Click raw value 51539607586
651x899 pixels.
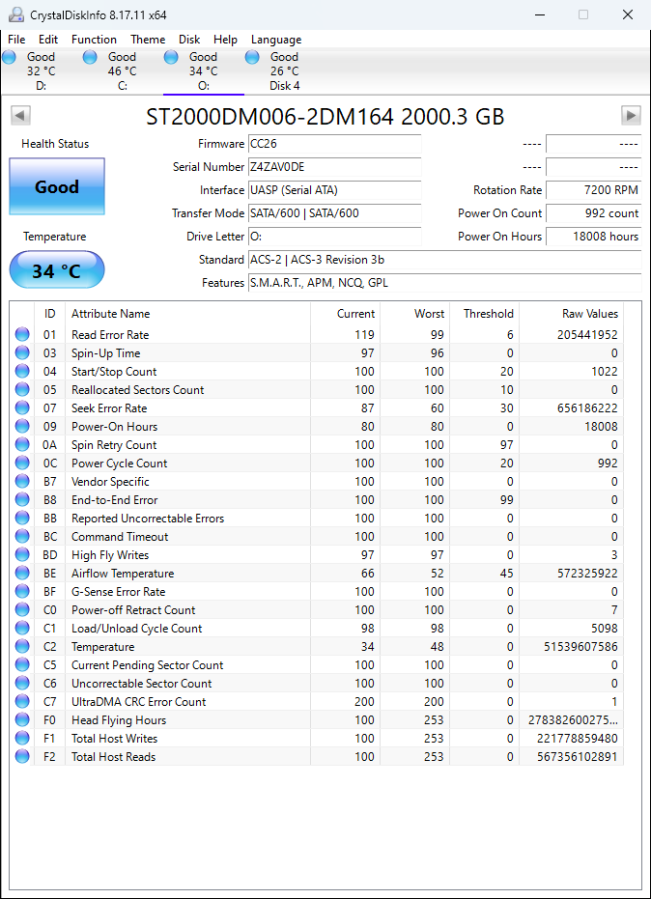point(581,647)
